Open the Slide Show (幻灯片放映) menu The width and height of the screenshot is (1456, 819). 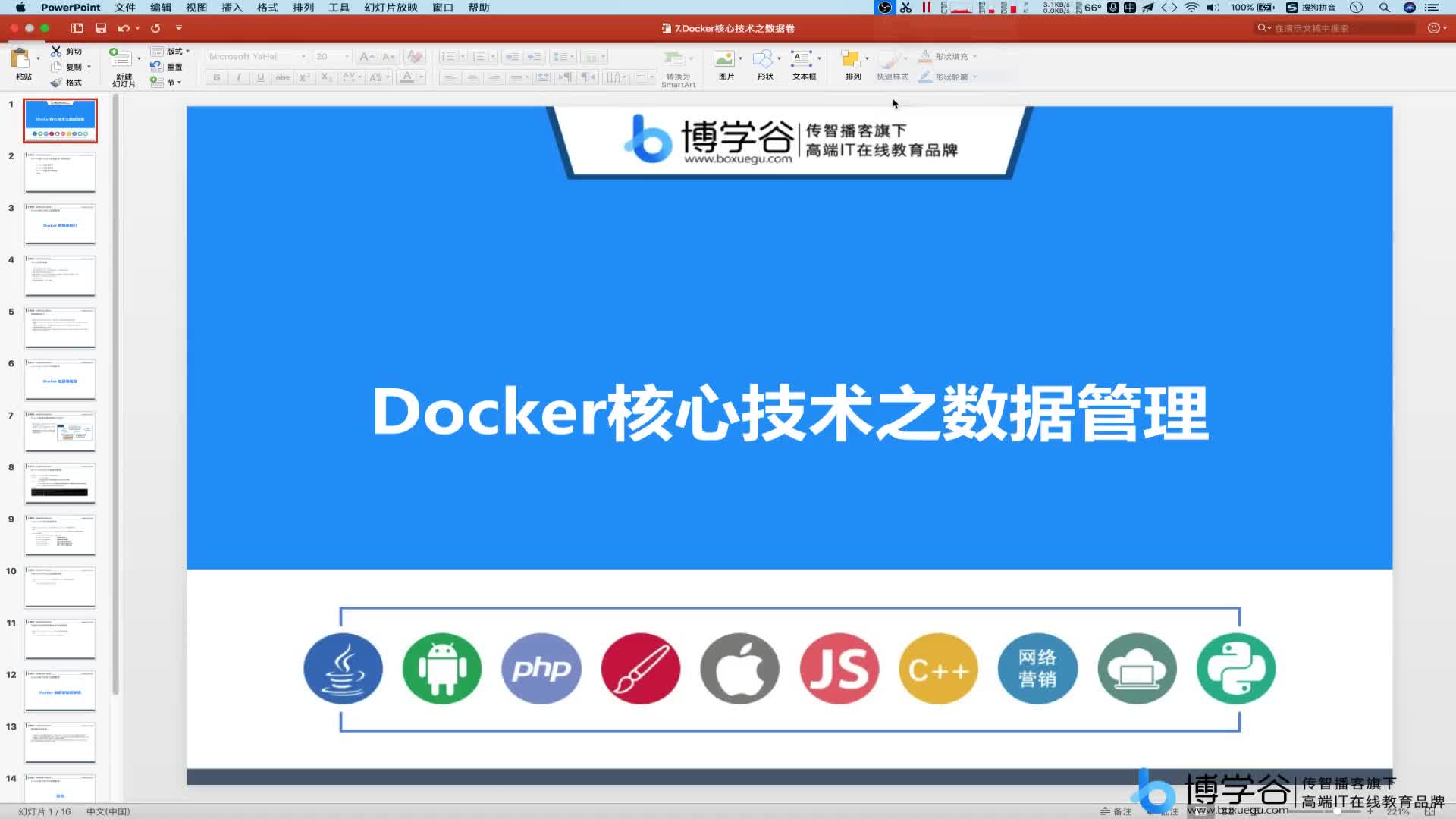[x=391, y=8]
